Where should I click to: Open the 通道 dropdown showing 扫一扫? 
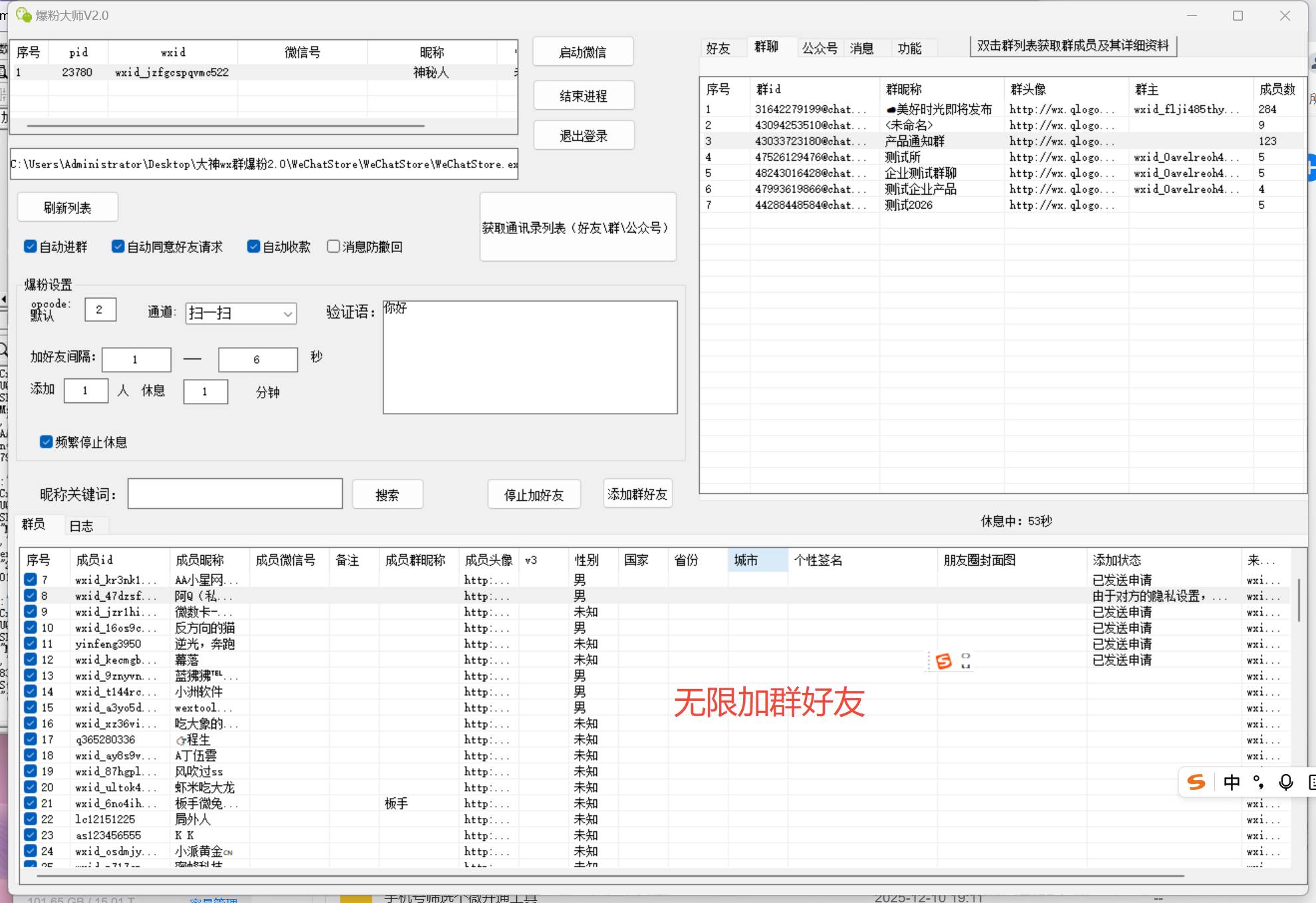click(x=240, y=313)
